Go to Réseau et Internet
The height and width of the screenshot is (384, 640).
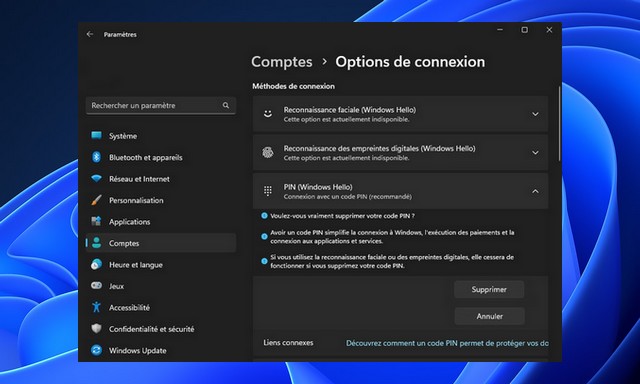point(161,179)
